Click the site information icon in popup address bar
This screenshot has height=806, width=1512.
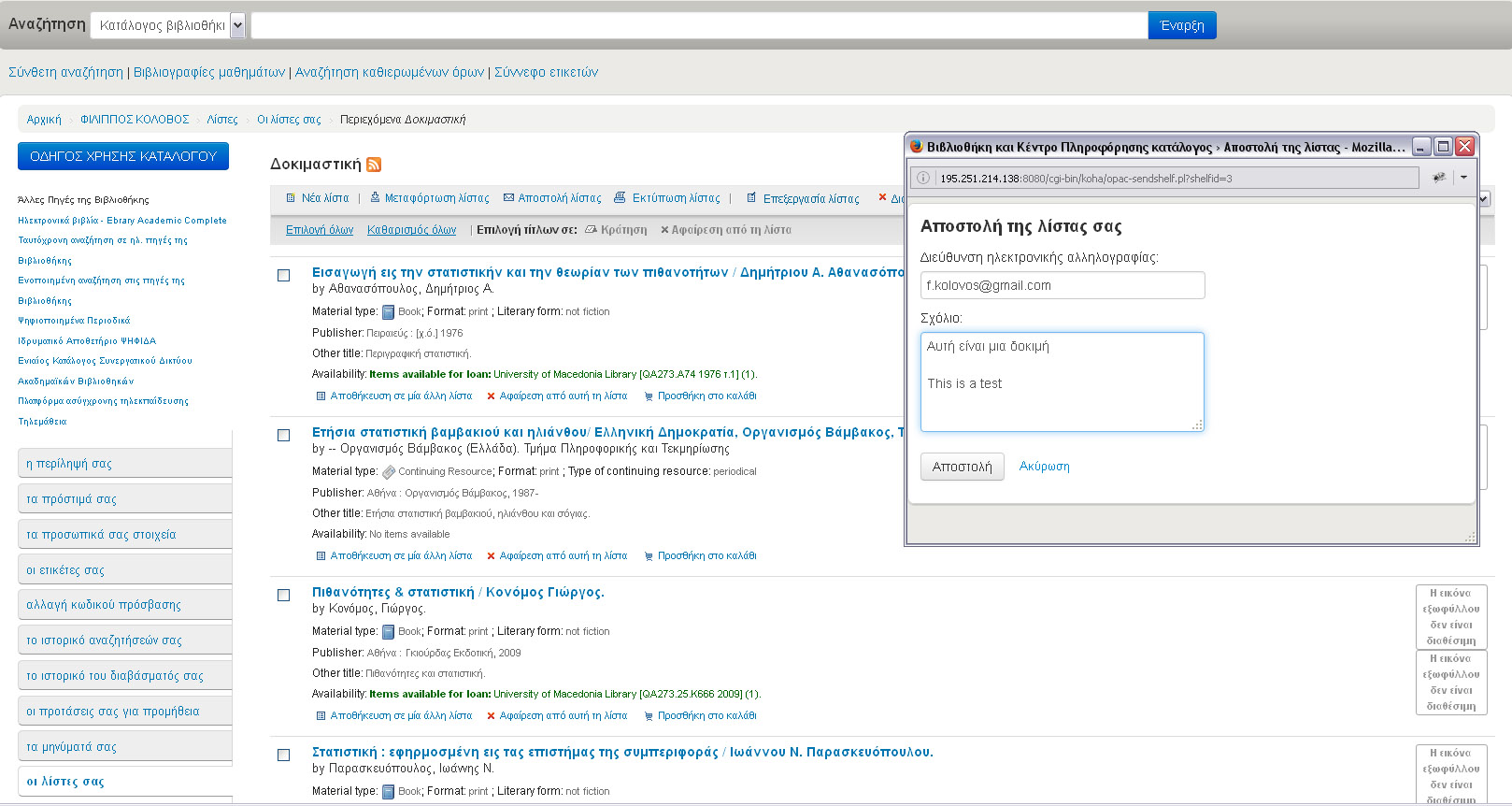click(923, 178)
